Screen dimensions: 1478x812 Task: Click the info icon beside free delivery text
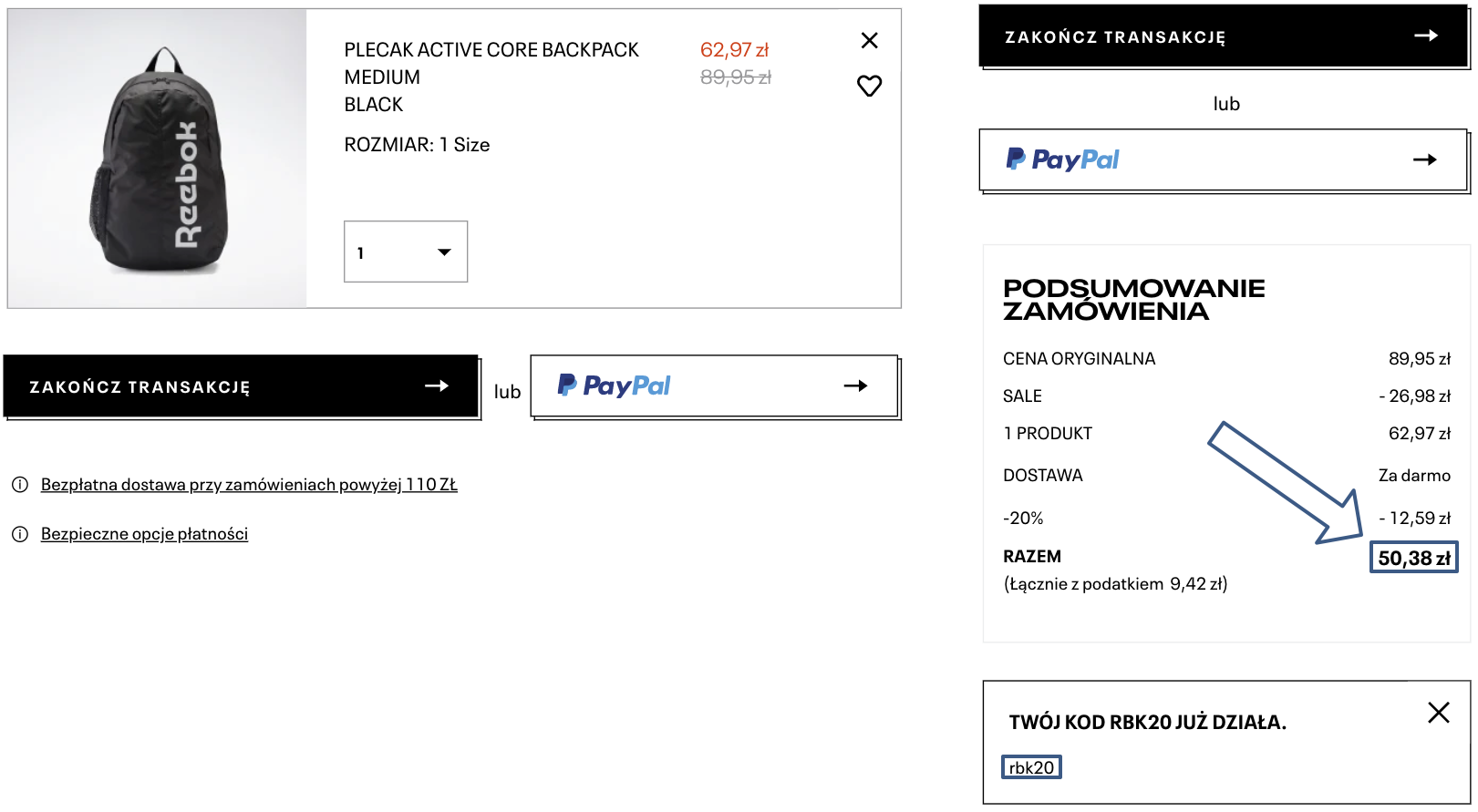click(x=20, y=485)
